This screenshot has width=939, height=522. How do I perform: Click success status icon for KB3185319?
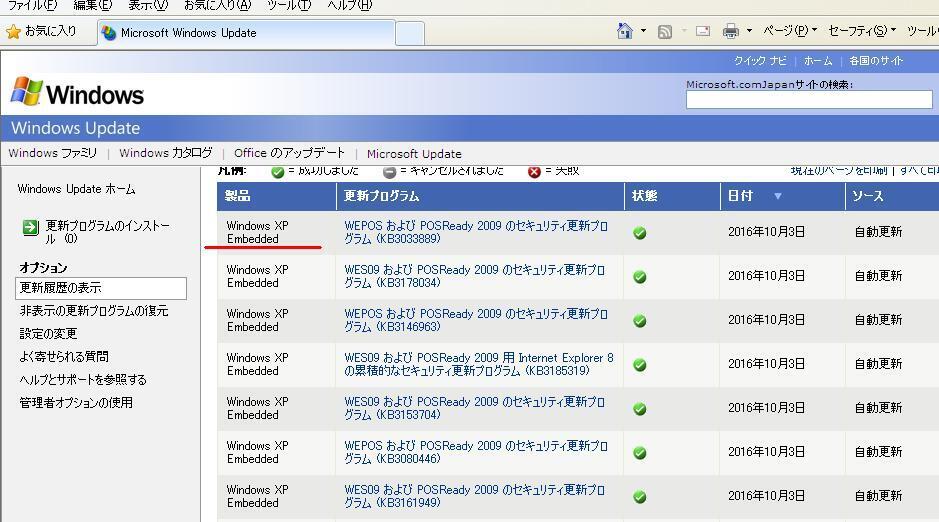(640, 365)
